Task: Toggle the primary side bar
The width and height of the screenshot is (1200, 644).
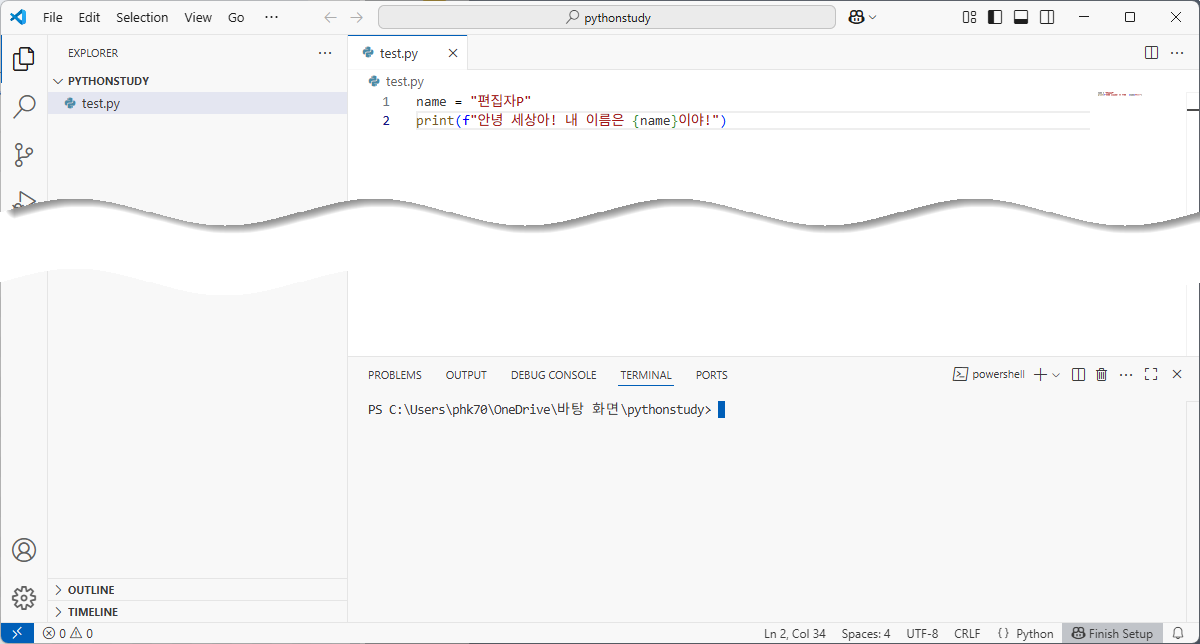Action: tap(995, 17)
